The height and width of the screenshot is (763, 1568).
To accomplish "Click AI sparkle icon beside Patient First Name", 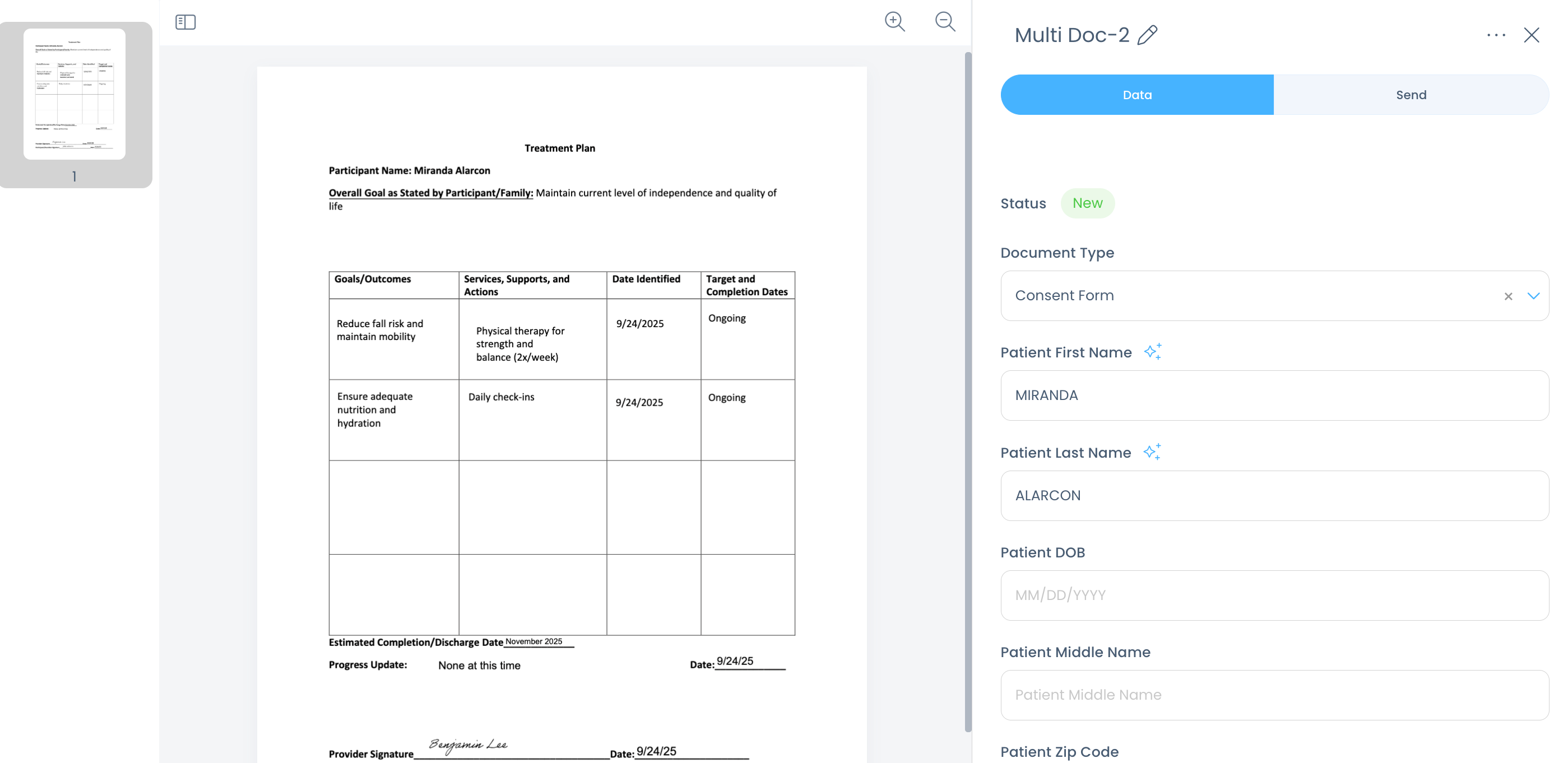I will coord(1152,352).
